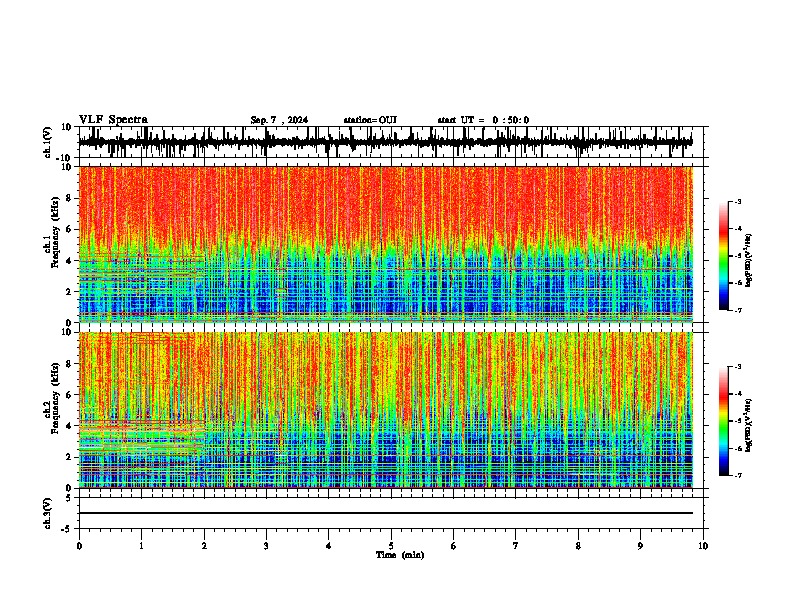Click the 'Time (min)' axis label
This screenshot has height=612, width=792.
click(400, 555)
